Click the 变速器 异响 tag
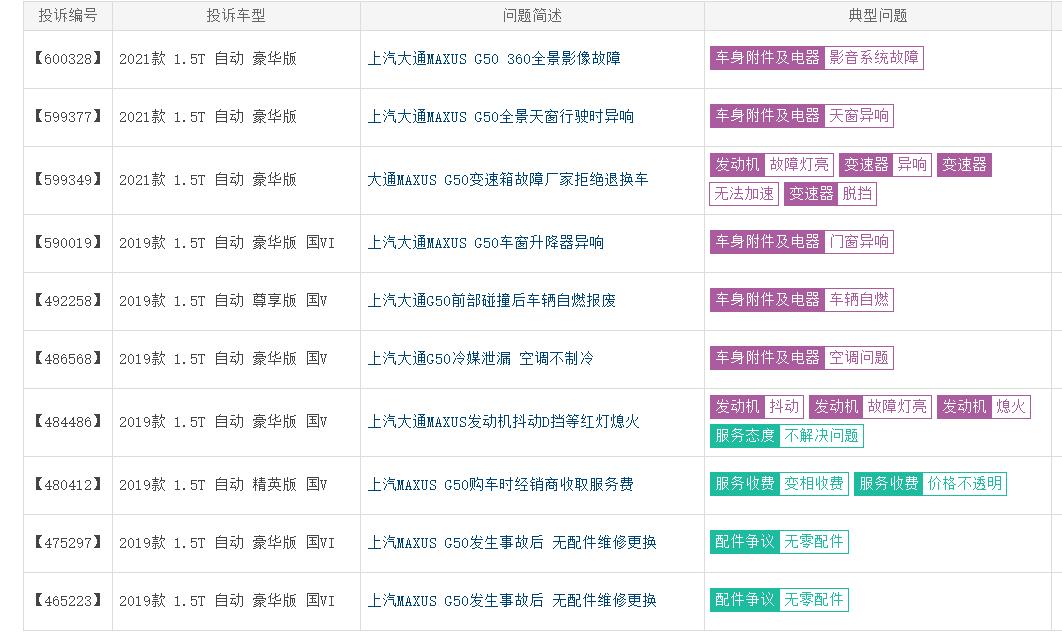 point(885,165)
